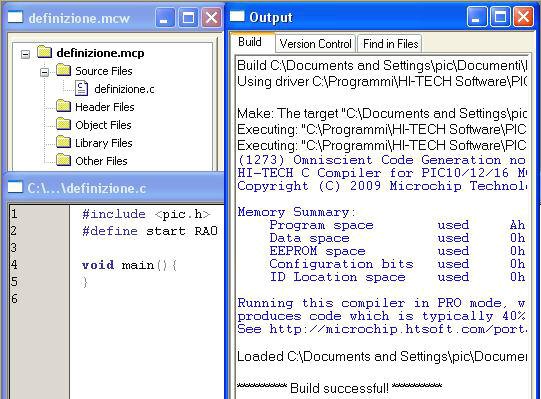The width and height of the screenshot is (541, 399).
Task: Switch to the Find in Files tab
Action: [390, 44]
